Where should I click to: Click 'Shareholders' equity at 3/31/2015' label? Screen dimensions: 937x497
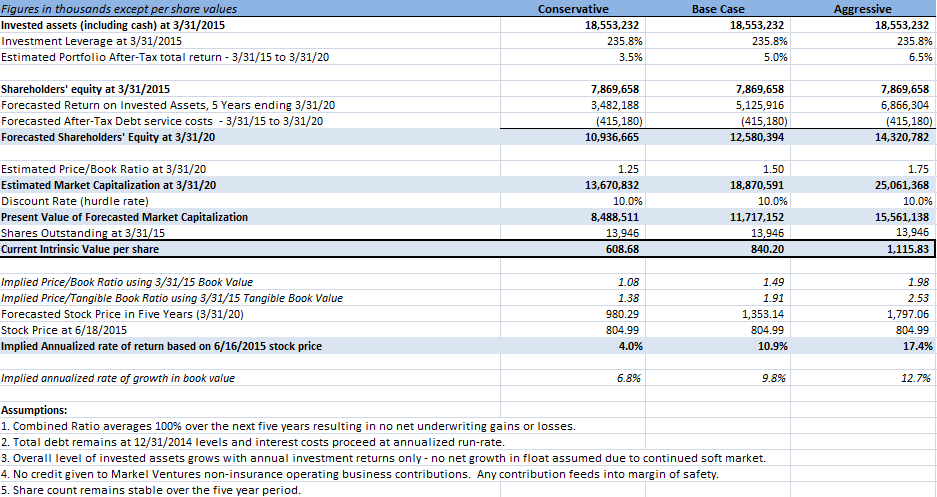(85, 89)
